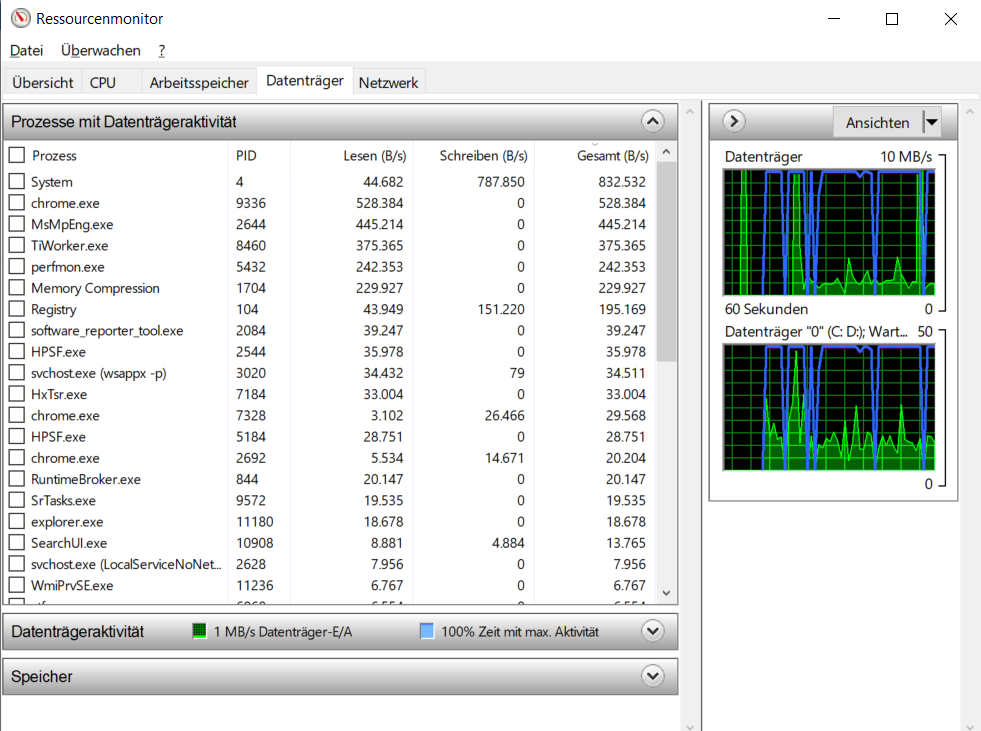Click the Ressourcenmonitor app icon in title bar

click(x=21, y=18)
